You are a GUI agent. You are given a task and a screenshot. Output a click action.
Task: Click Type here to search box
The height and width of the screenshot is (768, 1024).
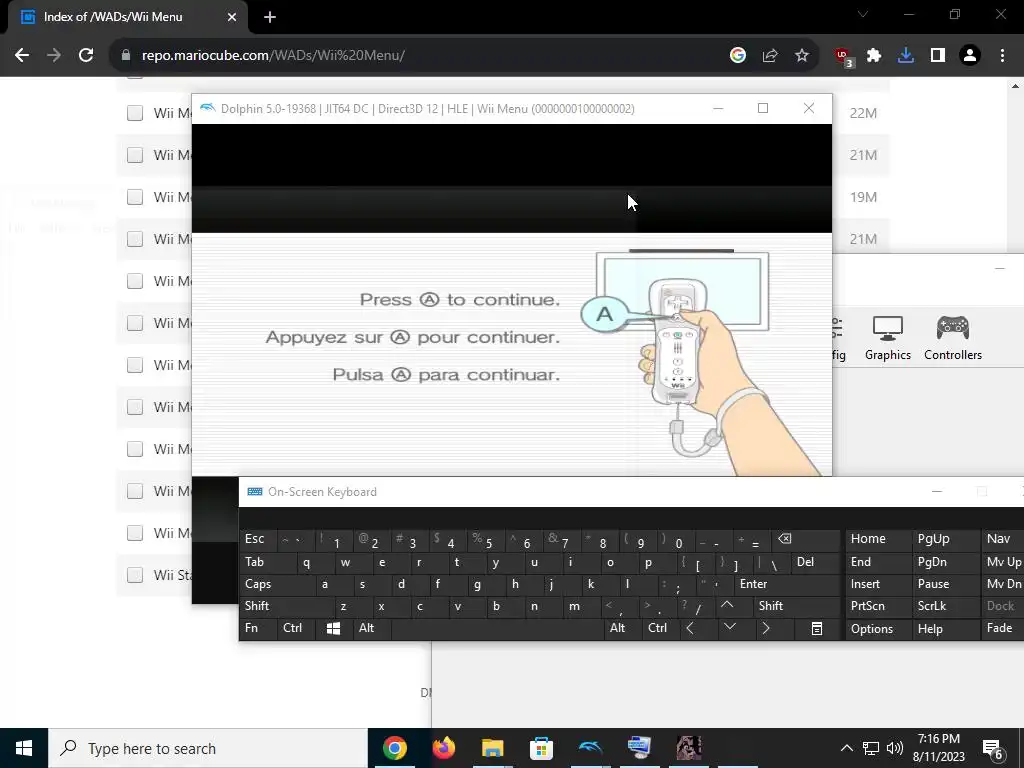208,748
